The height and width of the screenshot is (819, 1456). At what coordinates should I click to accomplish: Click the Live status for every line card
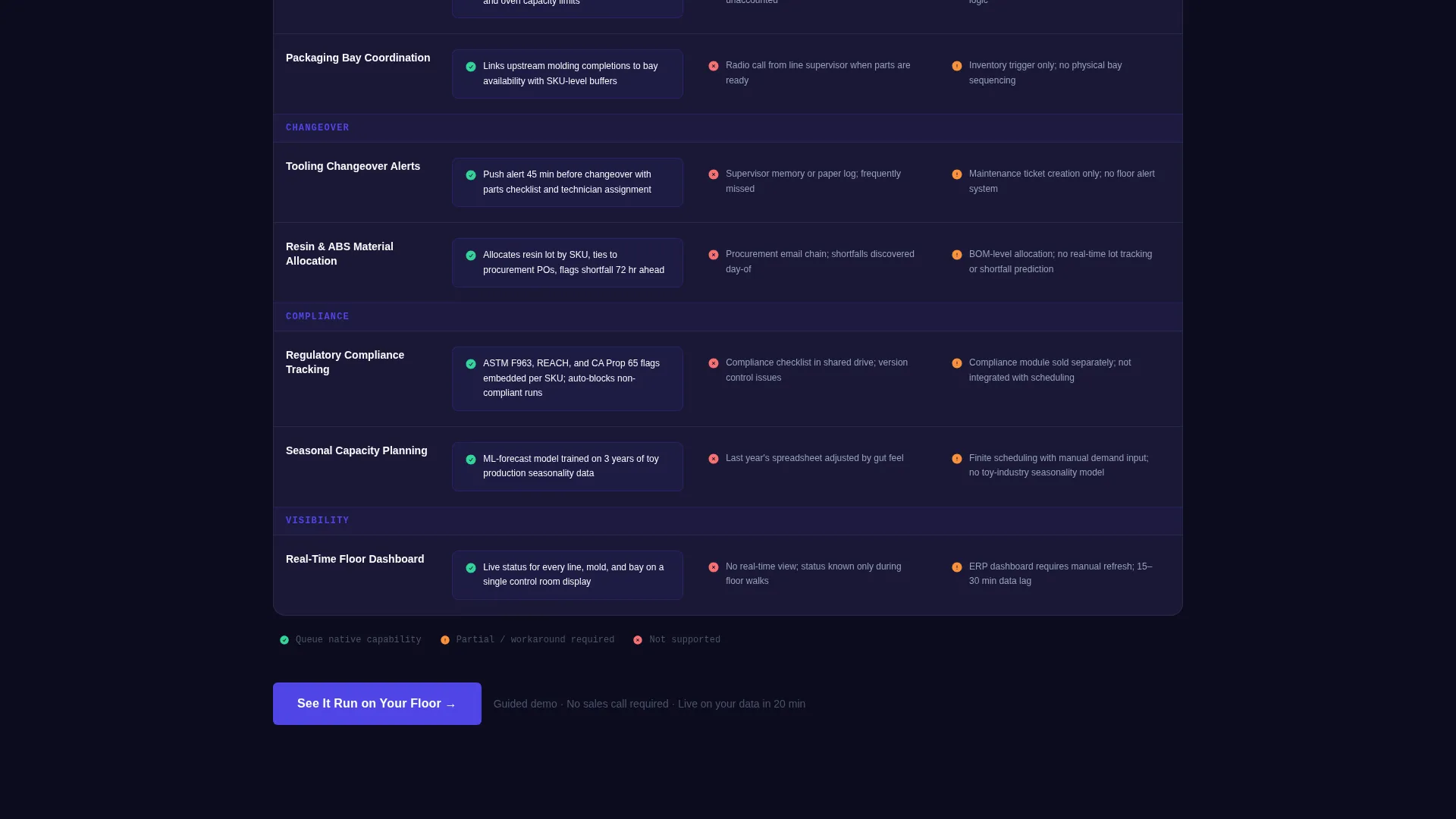567,575
